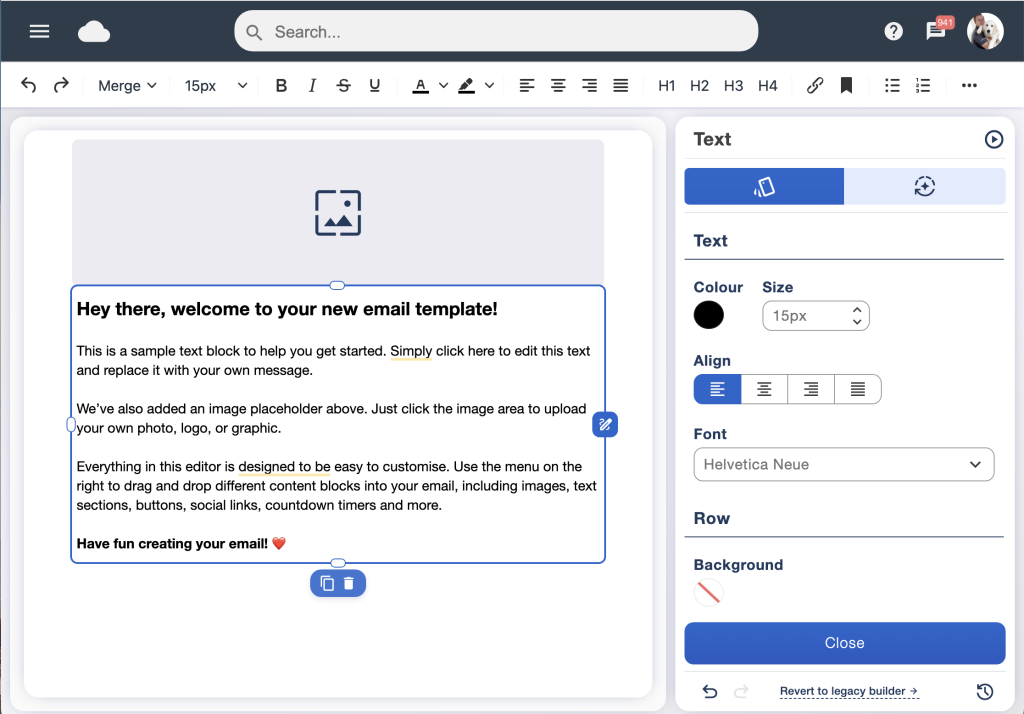Open the version history clock icon

coord(985,691)
